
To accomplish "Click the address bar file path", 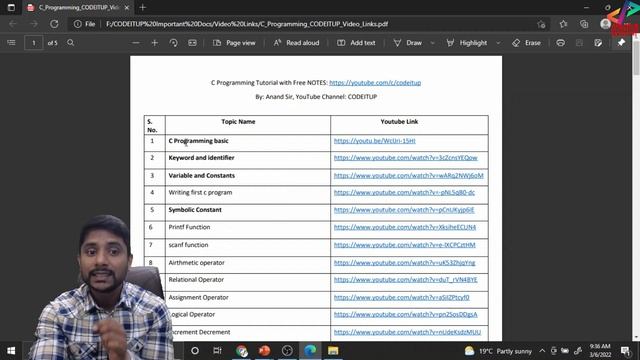I will pos(247,24).
